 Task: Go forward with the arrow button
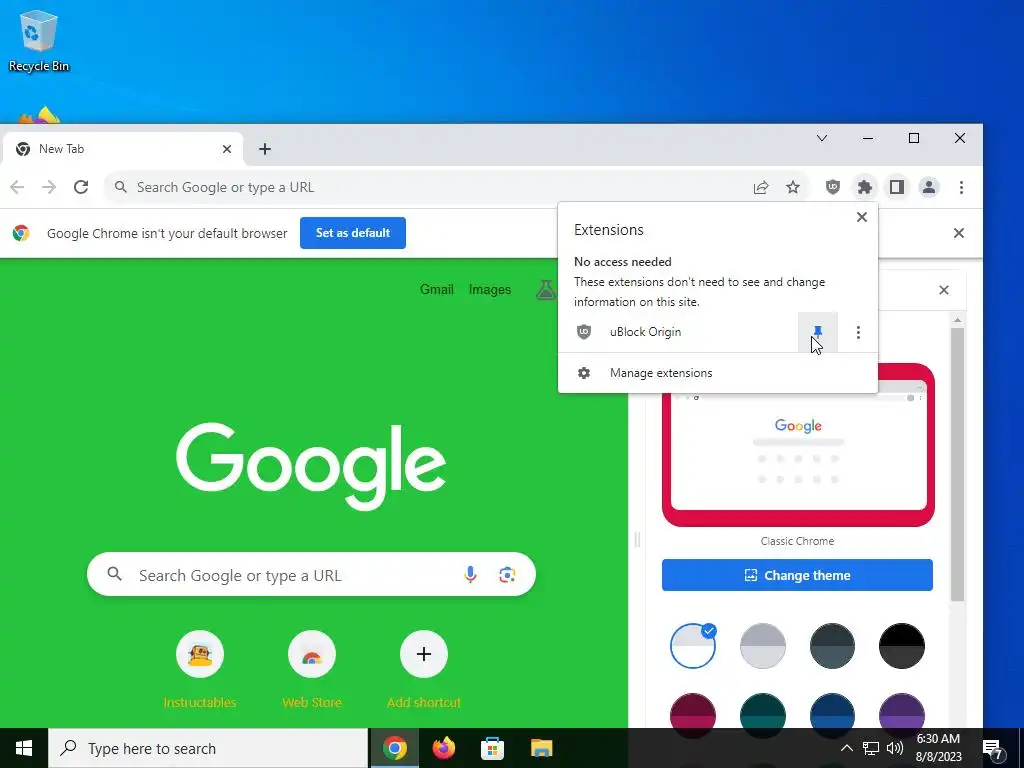(x=49, y=187)
